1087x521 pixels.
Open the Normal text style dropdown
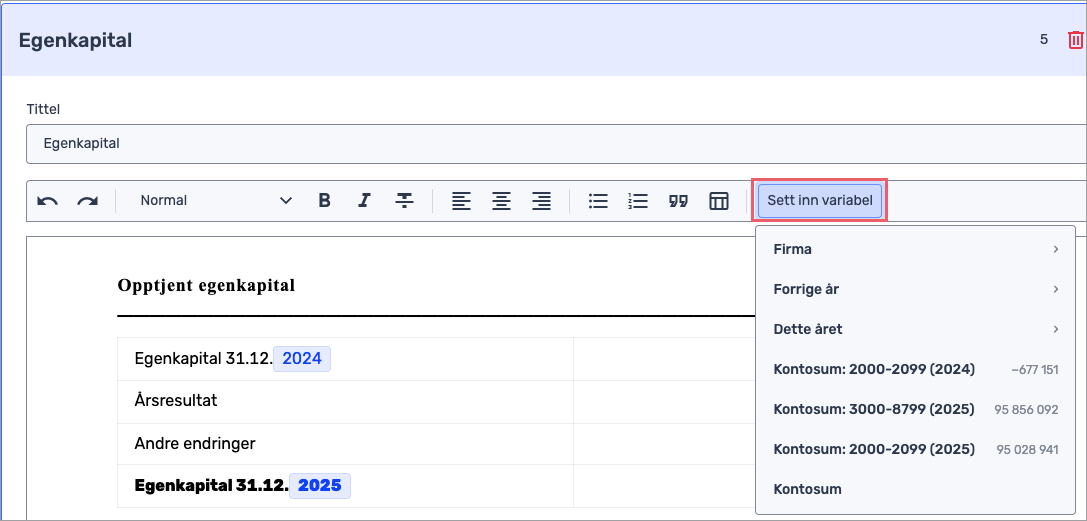coord(216,201)
